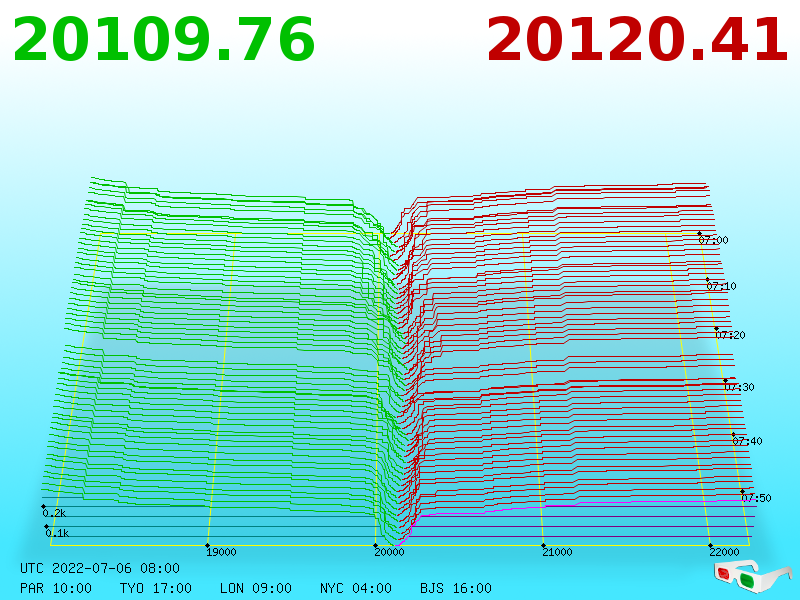The image size is (800, 600).
Task: Click the 07:10 time axis marker
Action: (x=721, y=286)
